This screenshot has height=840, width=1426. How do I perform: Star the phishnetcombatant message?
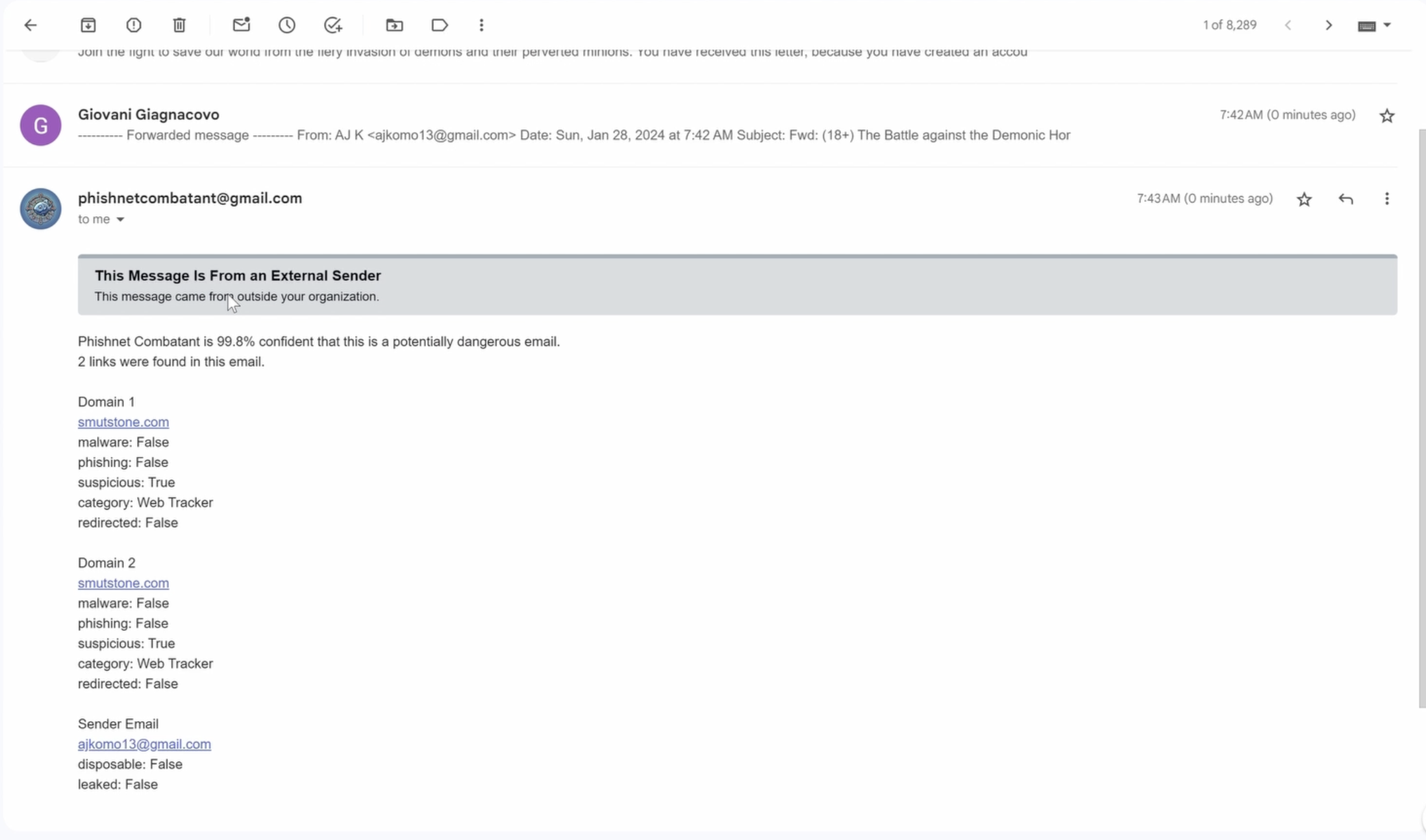[1304, 199]
